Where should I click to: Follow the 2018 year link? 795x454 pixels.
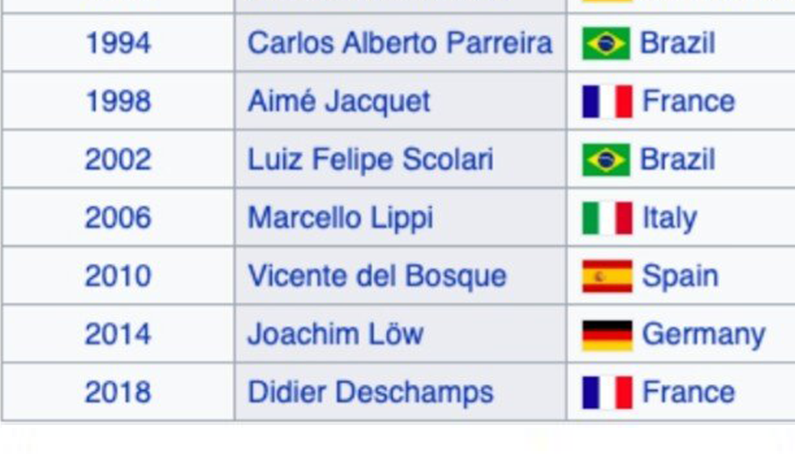click(x=118, y=392)
